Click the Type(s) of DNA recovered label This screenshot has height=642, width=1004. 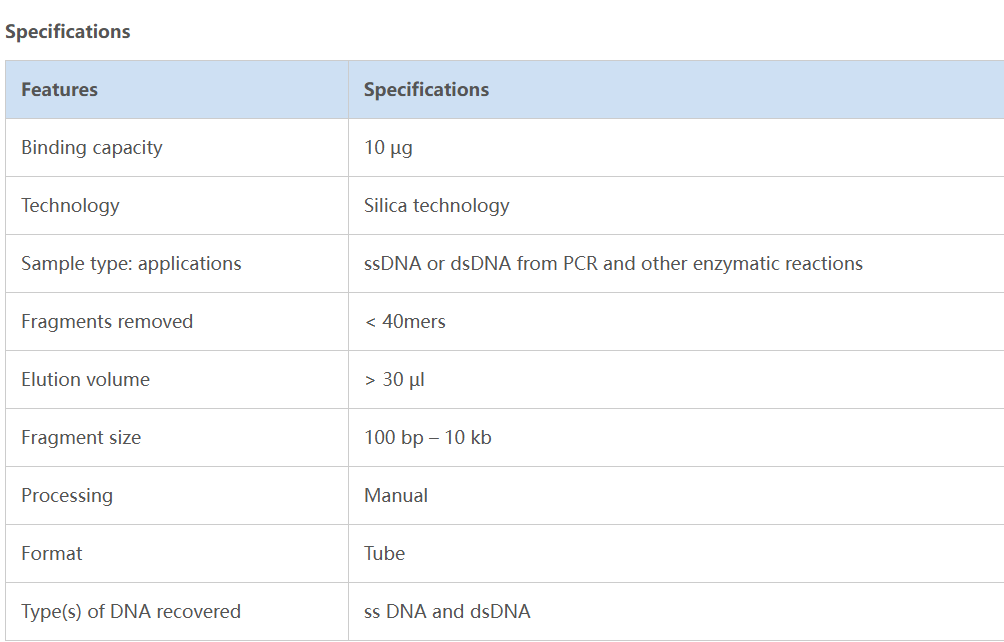(x=131, y=611)
